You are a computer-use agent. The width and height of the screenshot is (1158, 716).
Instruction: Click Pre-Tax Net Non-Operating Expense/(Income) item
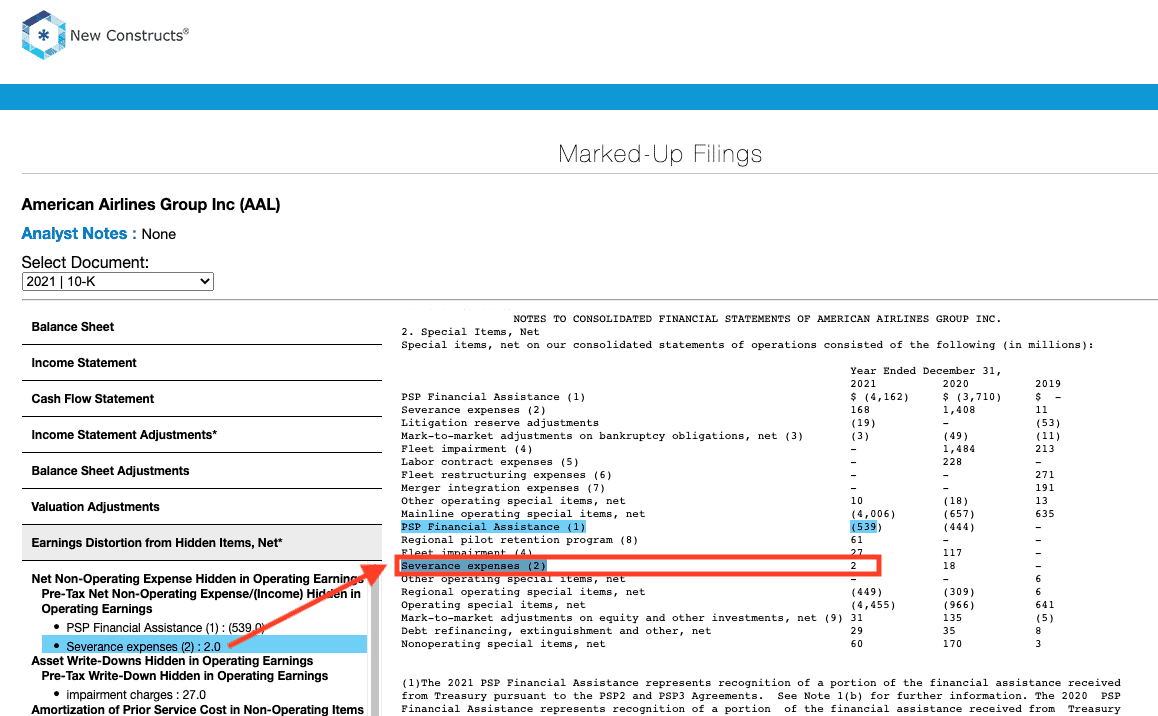201,602
